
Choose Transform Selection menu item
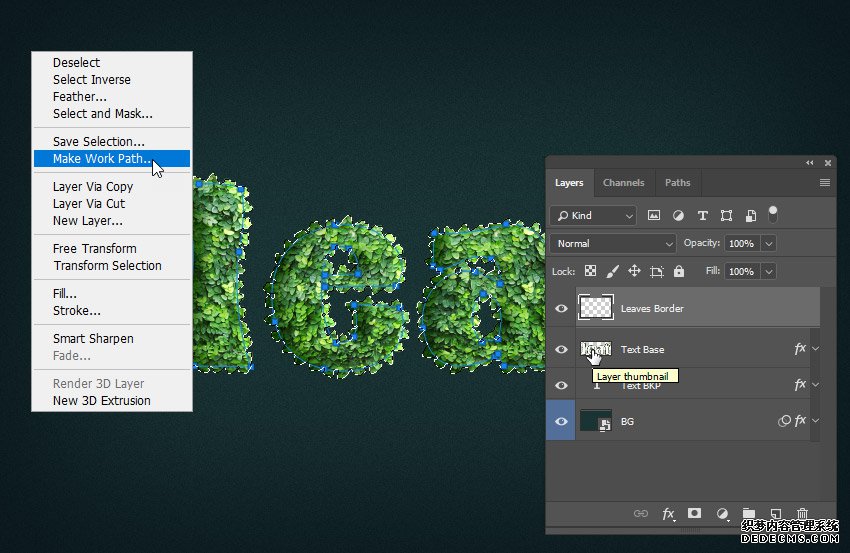tap(112, 266)
